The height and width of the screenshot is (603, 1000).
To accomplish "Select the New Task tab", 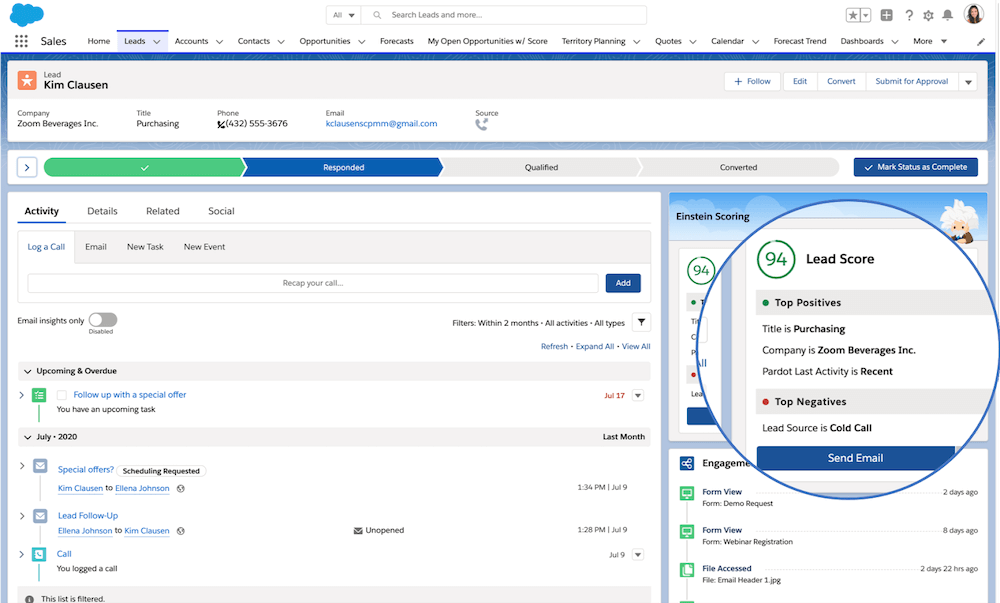I will pos(145,247).
